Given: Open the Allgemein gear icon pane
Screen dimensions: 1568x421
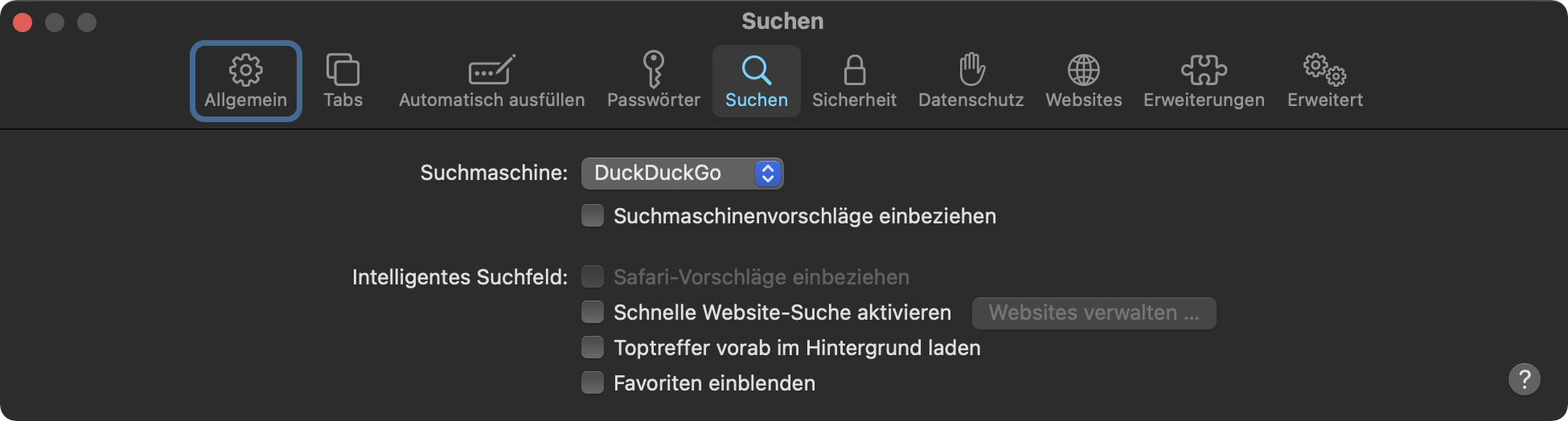Looking at the screenshot, I should (245, 71).
